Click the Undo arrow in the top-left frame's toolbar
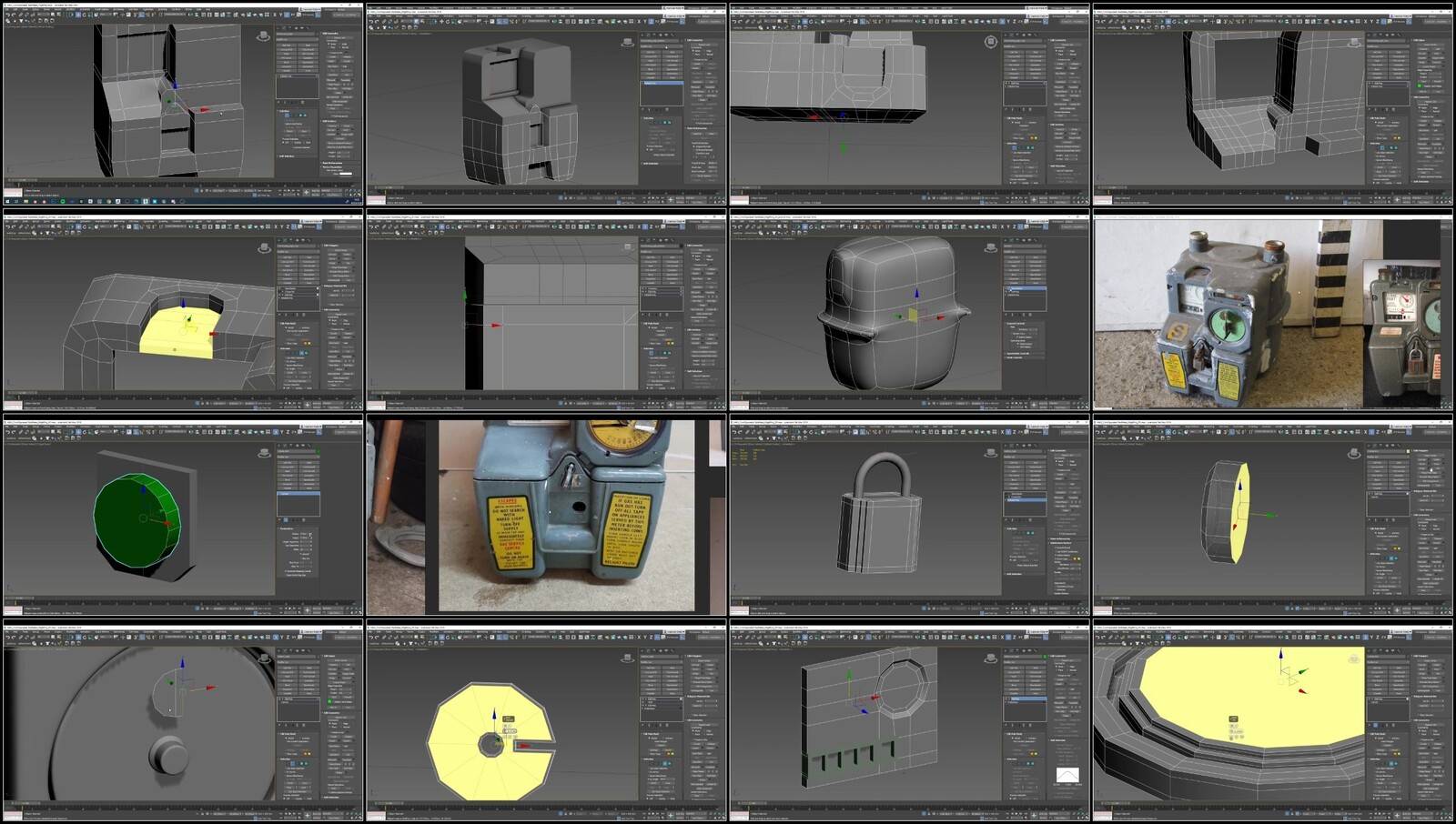The width and height of the screenshot is (1456, 824). [x=7, y=15]
